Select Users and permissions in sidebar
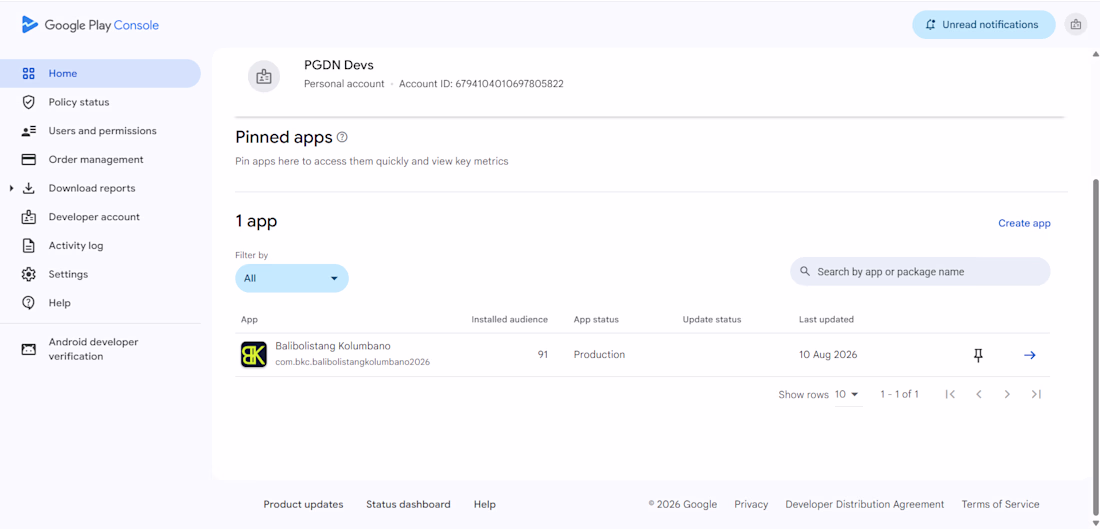The width and height of the screenshot is (1100, 529). [100, 131]
